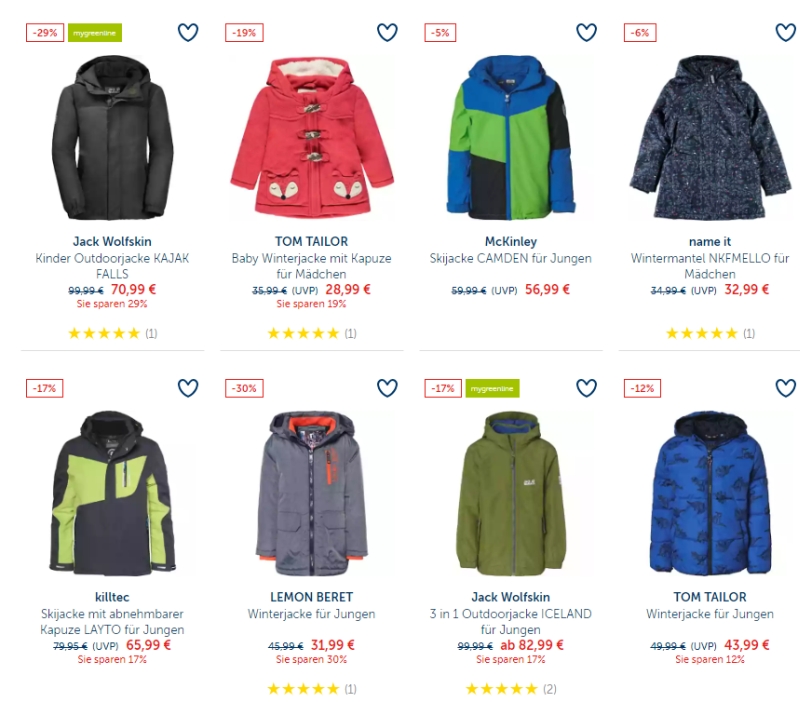800x702 pixels.
Task: Add killtec LAYTO ski jacket to wishlist
Action: point(188,388)
